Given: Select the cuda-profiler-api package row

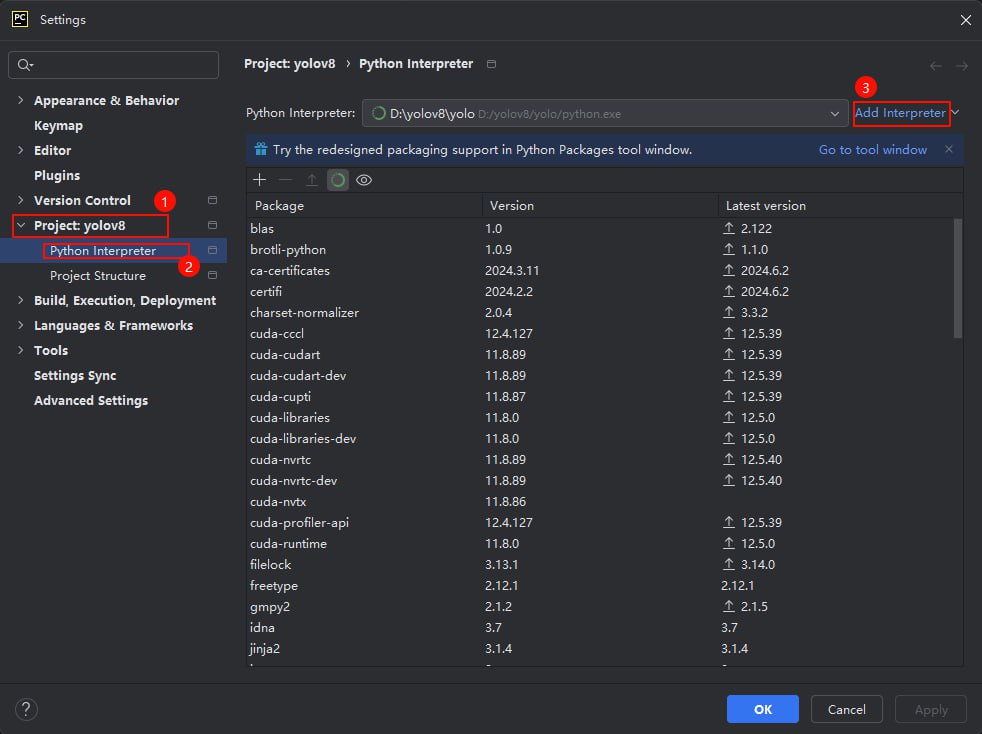Looking at the screenshot, I should [600, 522].
